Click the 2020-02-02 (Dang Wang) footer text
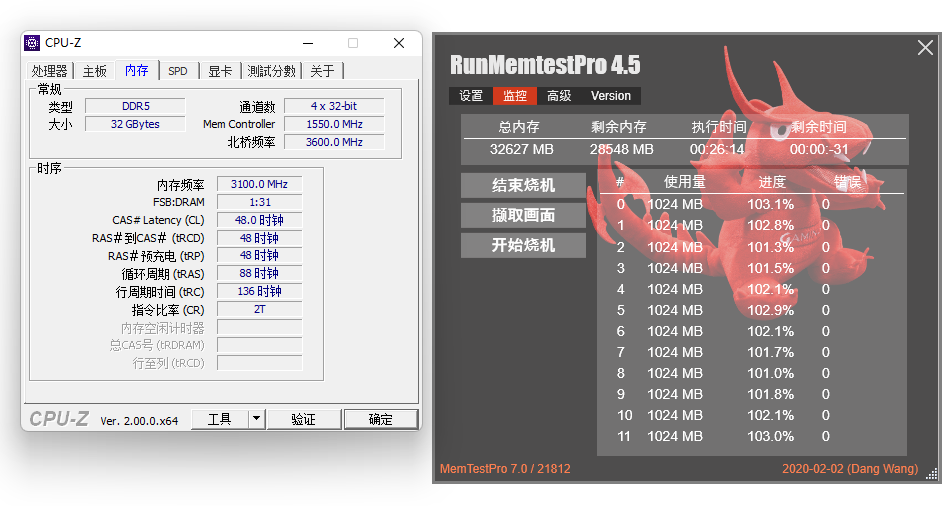The image size is (952, 506). tap(850, 469)
